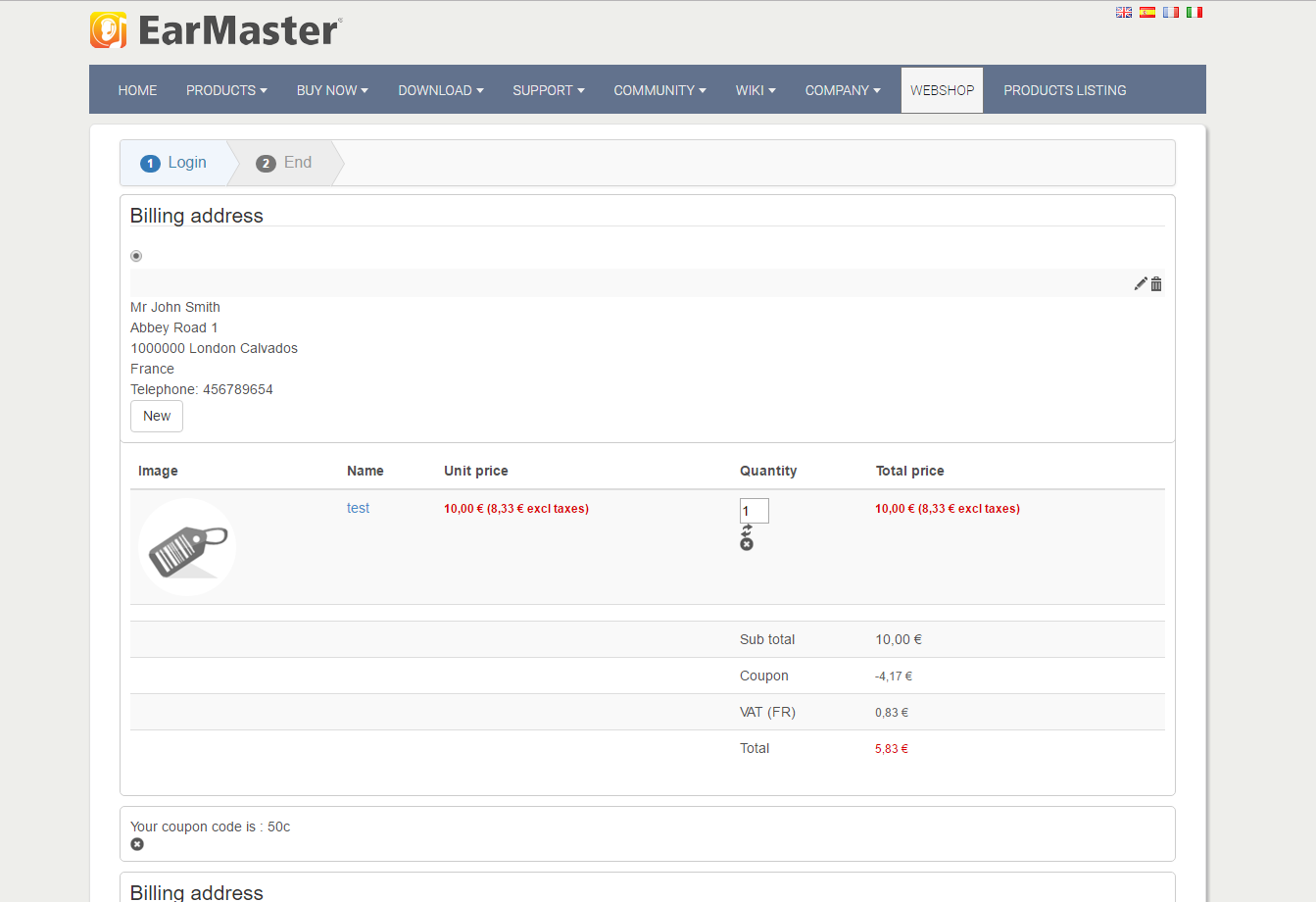Open the WEBSHOP tab
The height and width of the screenshot is (902, 1316).
(x=942, y=90)
